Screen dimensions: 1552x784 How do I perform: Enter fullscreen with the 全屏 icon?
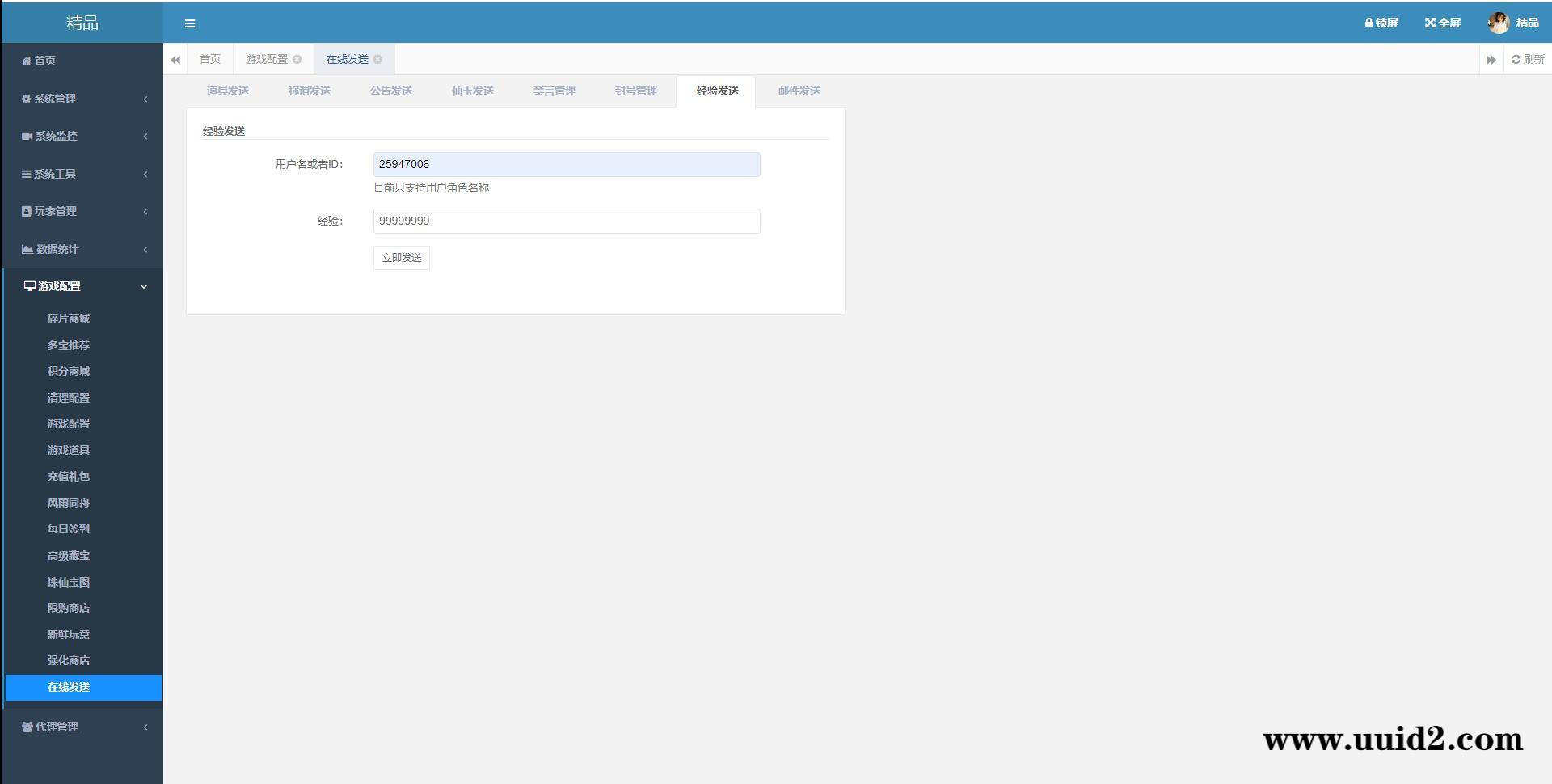coord(1430,23)
